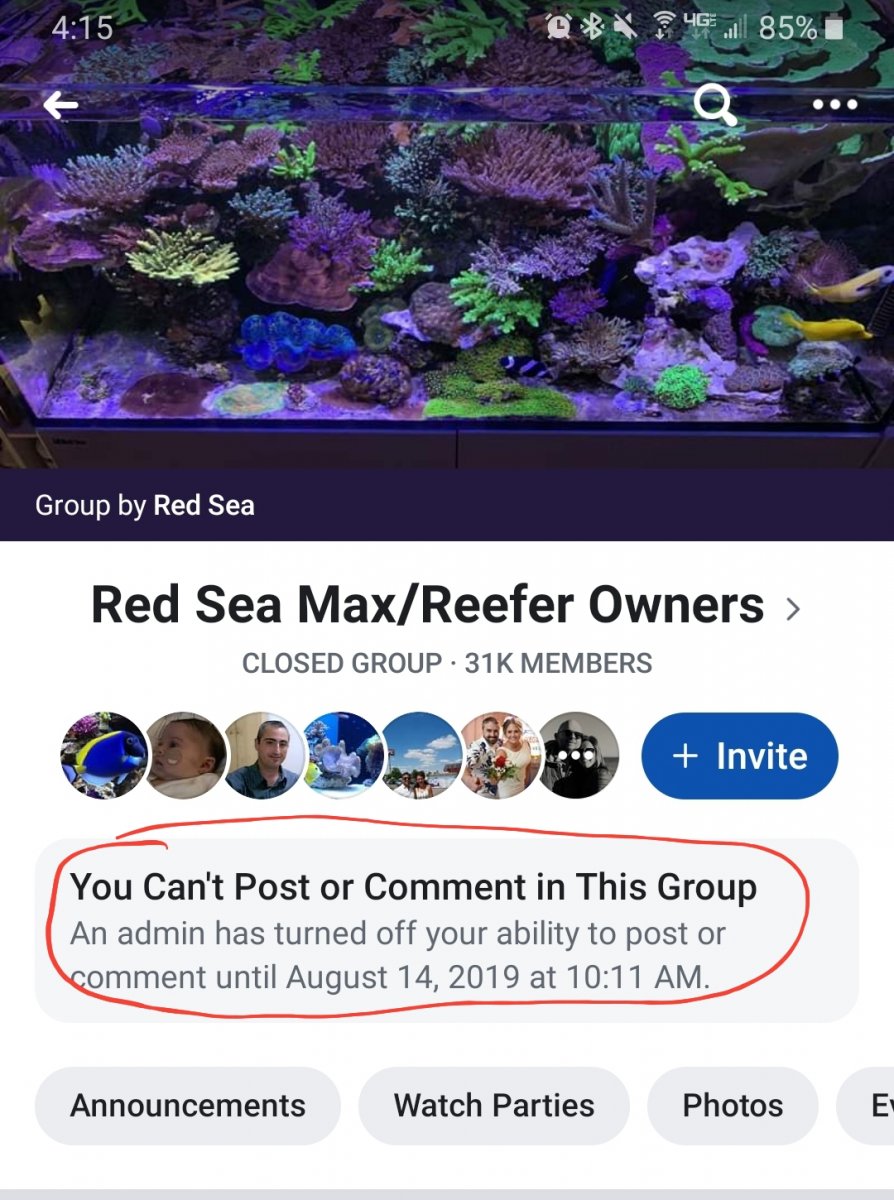Select the Photos tab
The height and width of the screenshot is (1200, 894).
coord(732,1105)
